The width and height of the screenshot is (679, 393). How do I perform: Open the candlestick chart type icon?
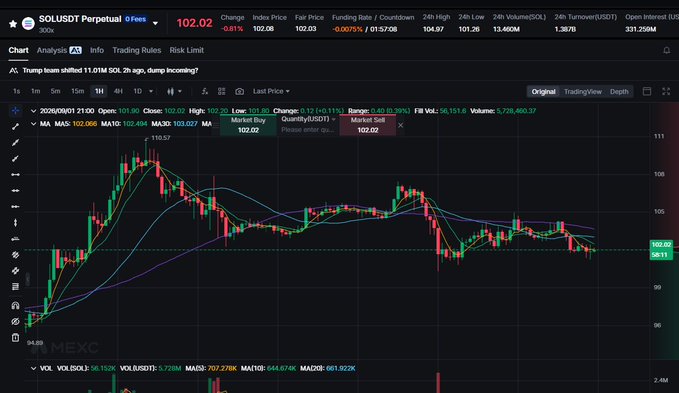tap(171, 91)
